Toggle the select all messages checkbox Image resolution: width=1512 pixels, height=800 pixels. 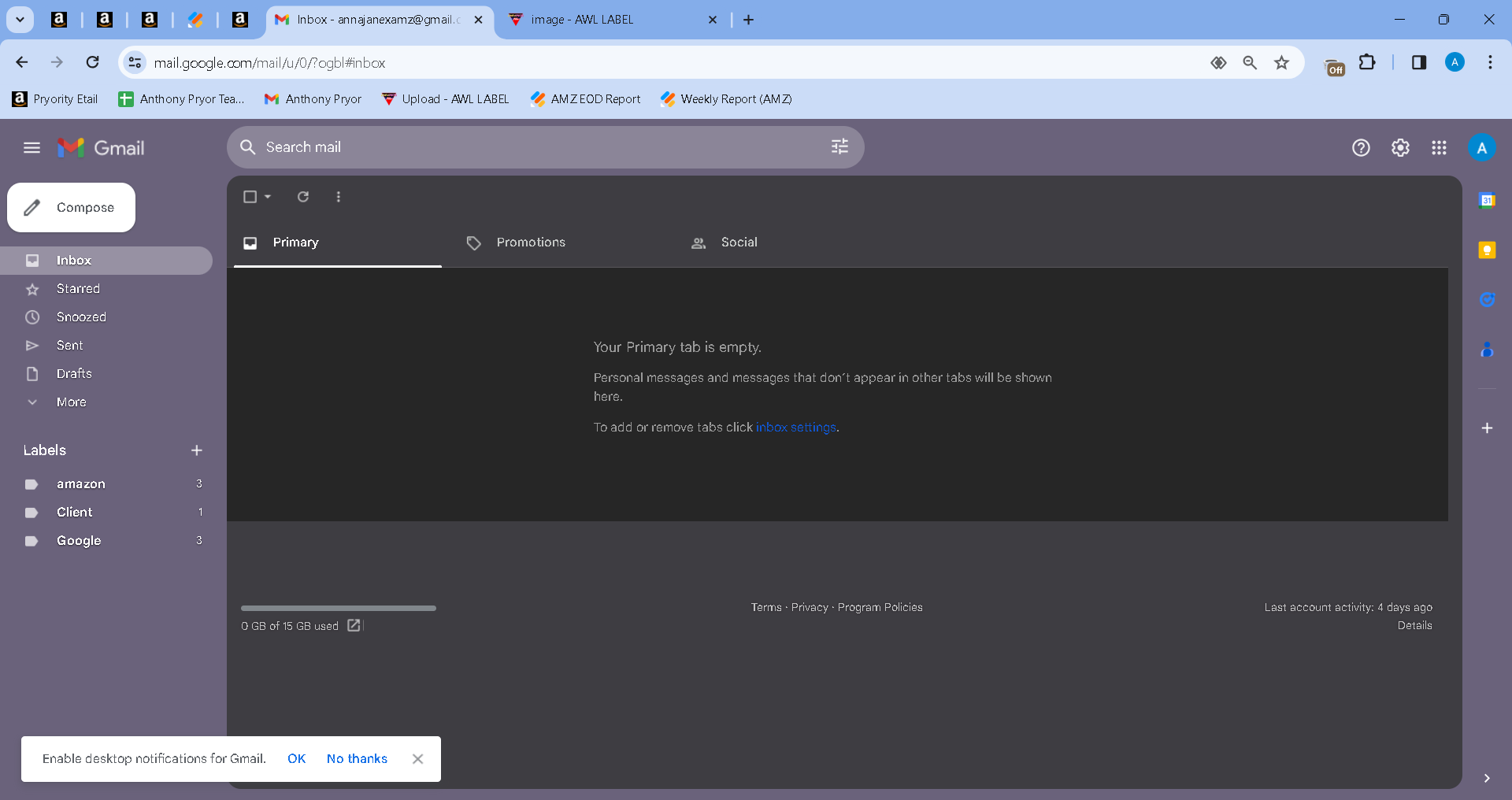point(250,197)
